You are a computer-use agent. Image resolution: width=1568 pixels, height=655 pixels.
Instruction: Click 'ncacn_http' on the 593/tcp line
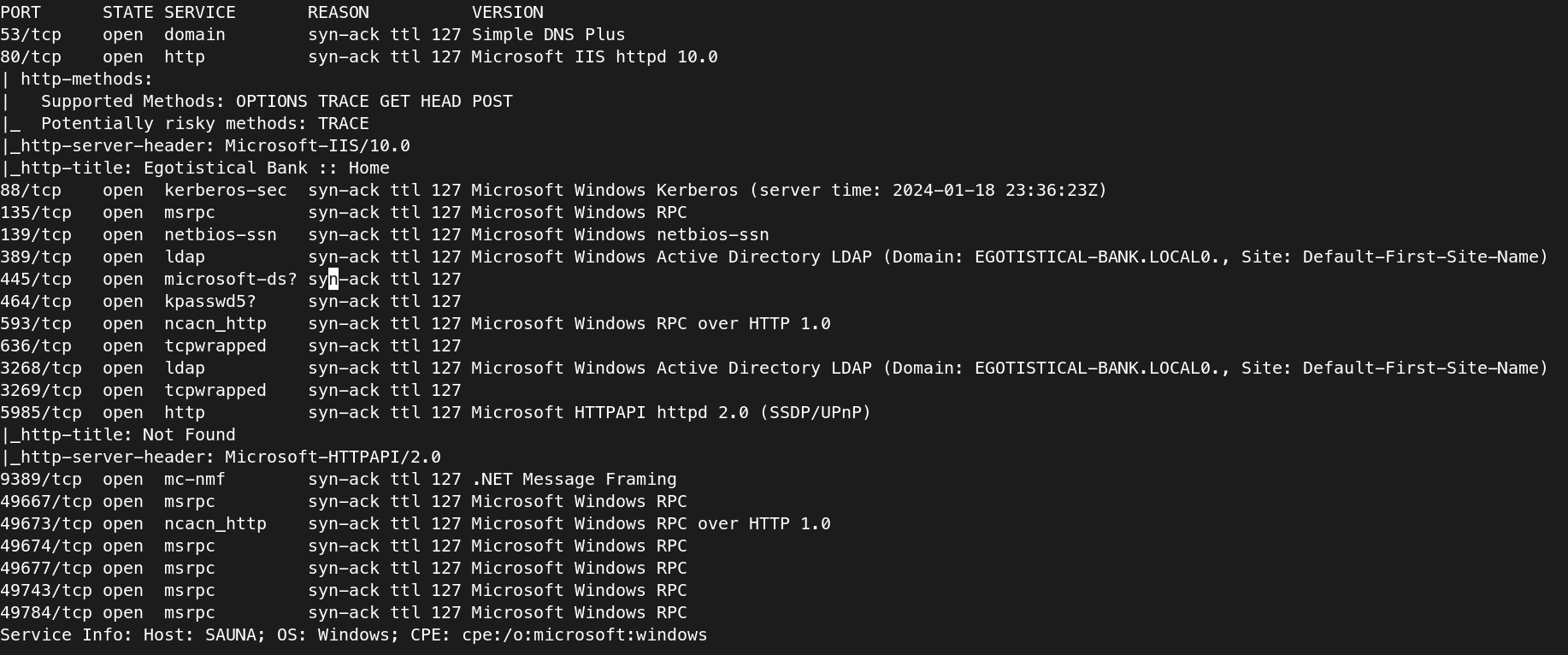point(215,324)
